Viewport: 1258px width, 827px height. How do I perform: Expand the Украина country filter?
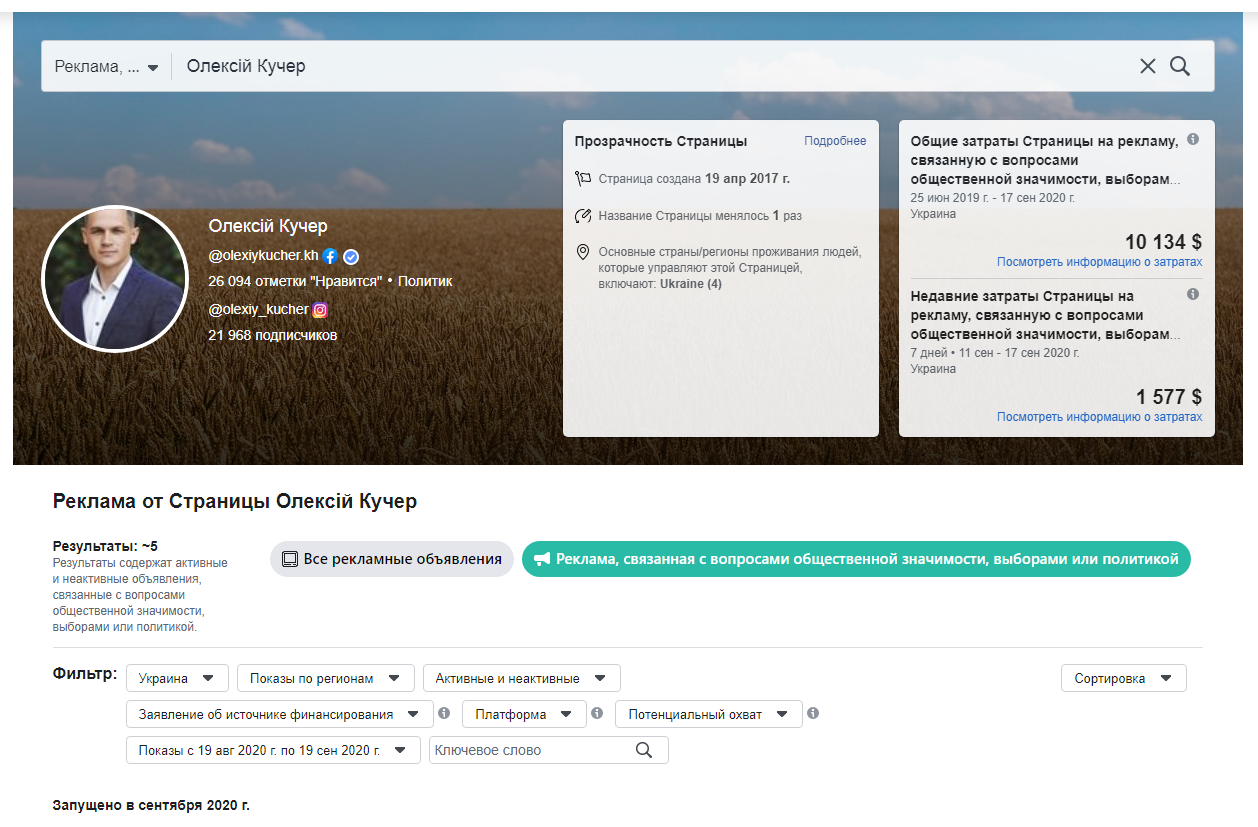coord(177,678)
